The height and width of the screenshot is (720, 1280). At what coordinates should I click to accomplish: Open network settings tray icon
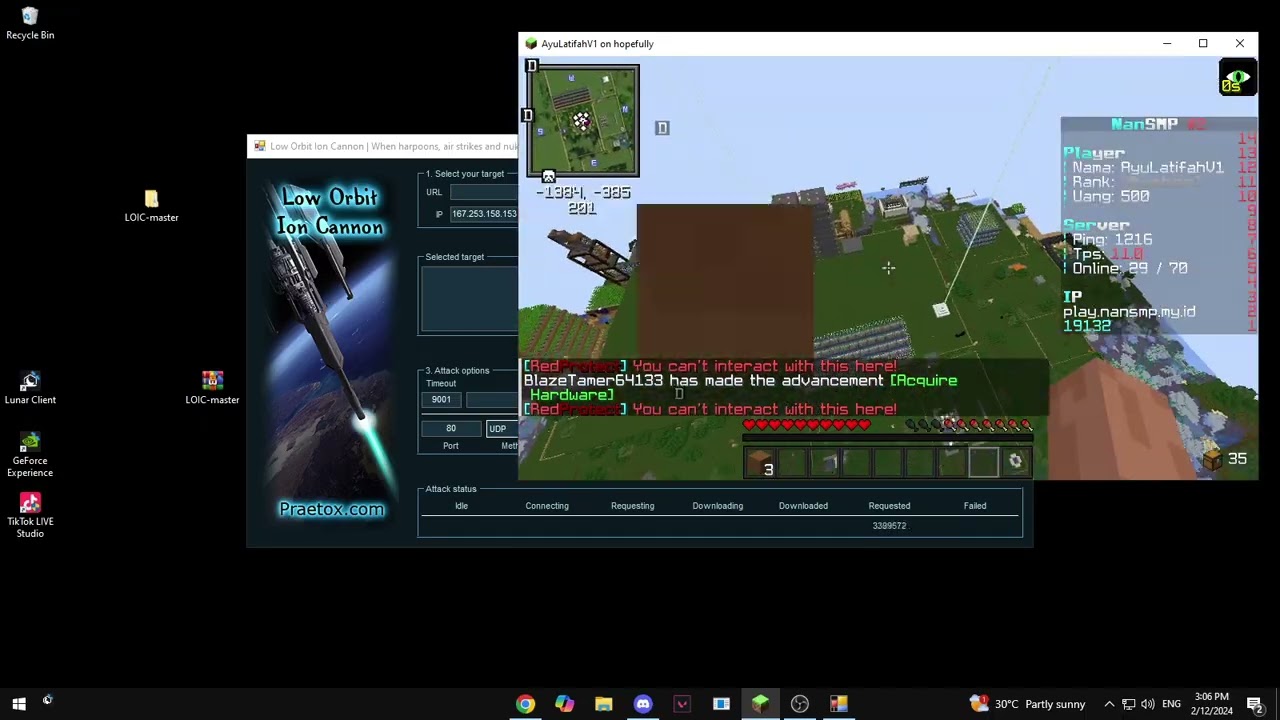tap(1128, 704)
